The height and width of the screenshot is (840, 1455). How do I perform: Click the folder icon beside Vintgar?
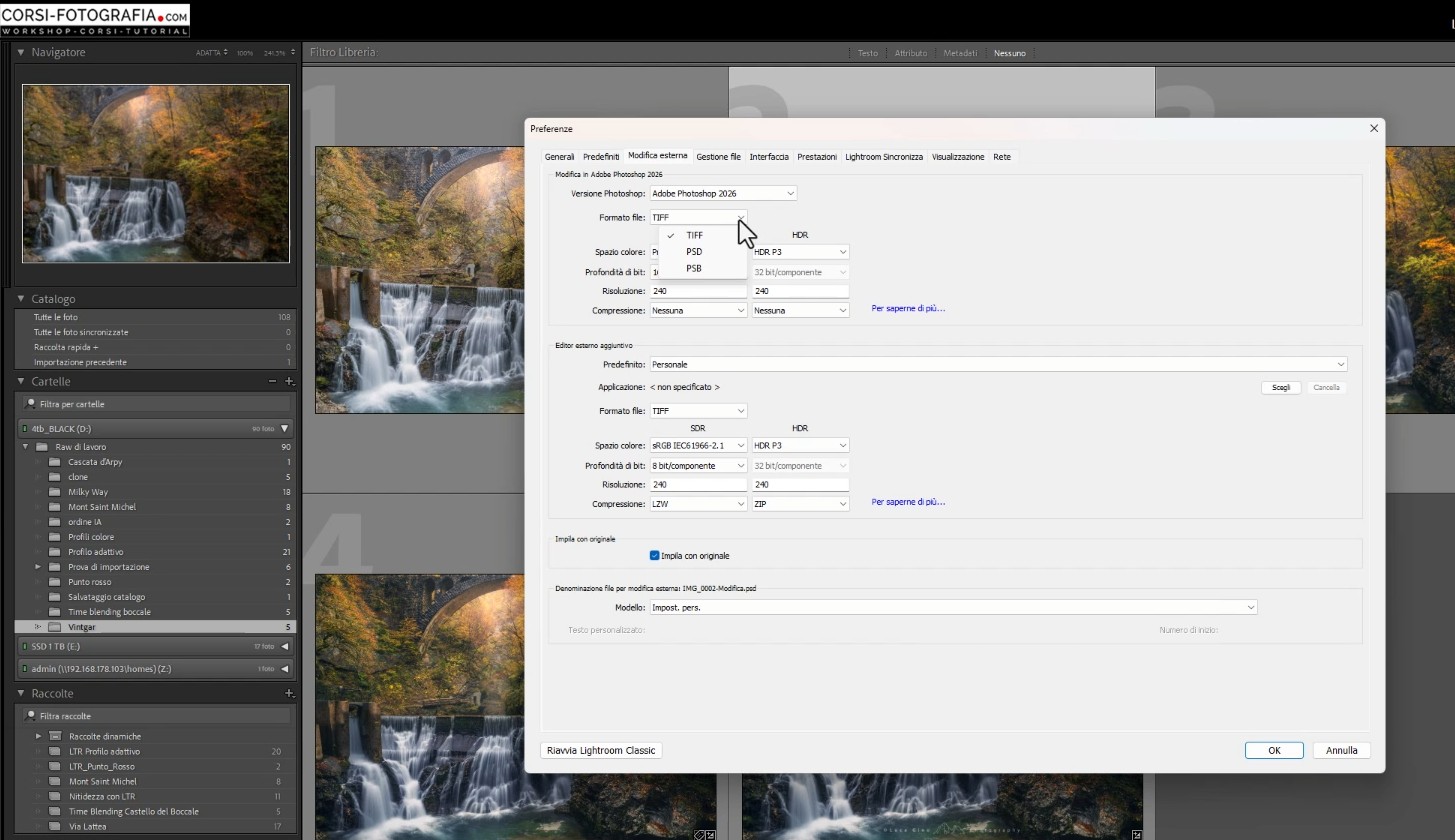click(52, 627)
